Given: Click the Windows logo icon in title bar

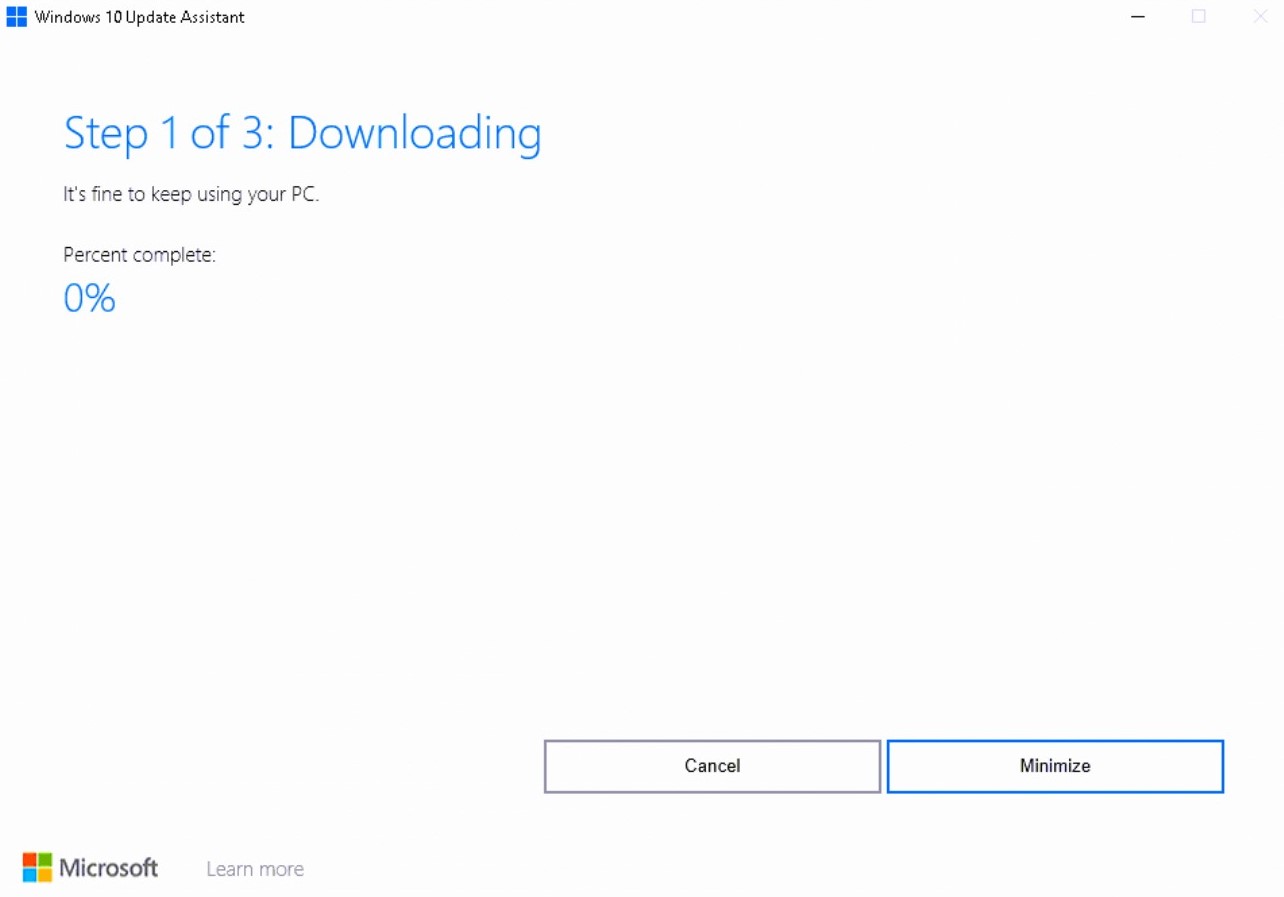Looking at the screenshot, I should (16, 17).
